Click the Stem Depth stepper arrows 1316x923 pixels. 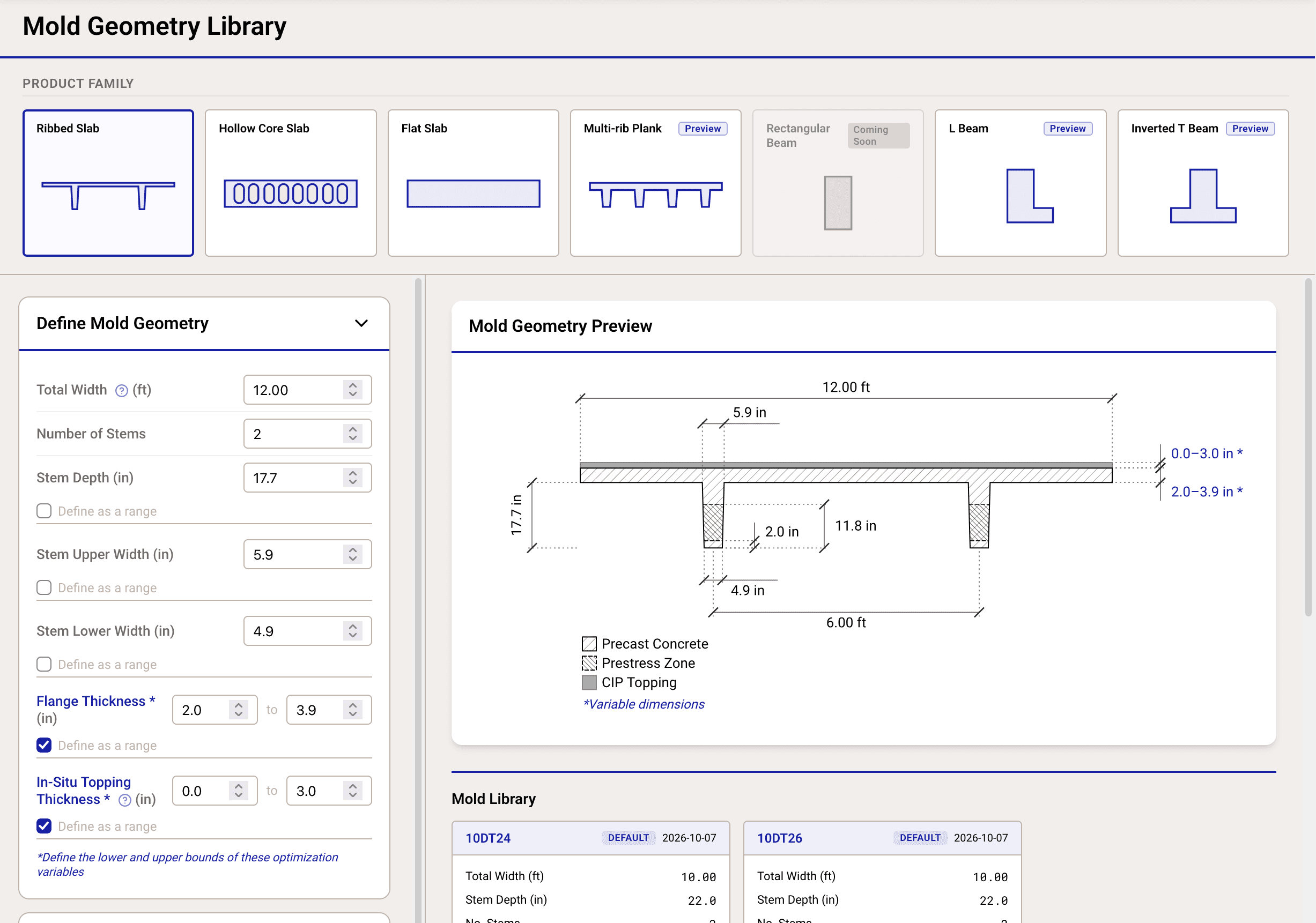click(x=353, y=477)
